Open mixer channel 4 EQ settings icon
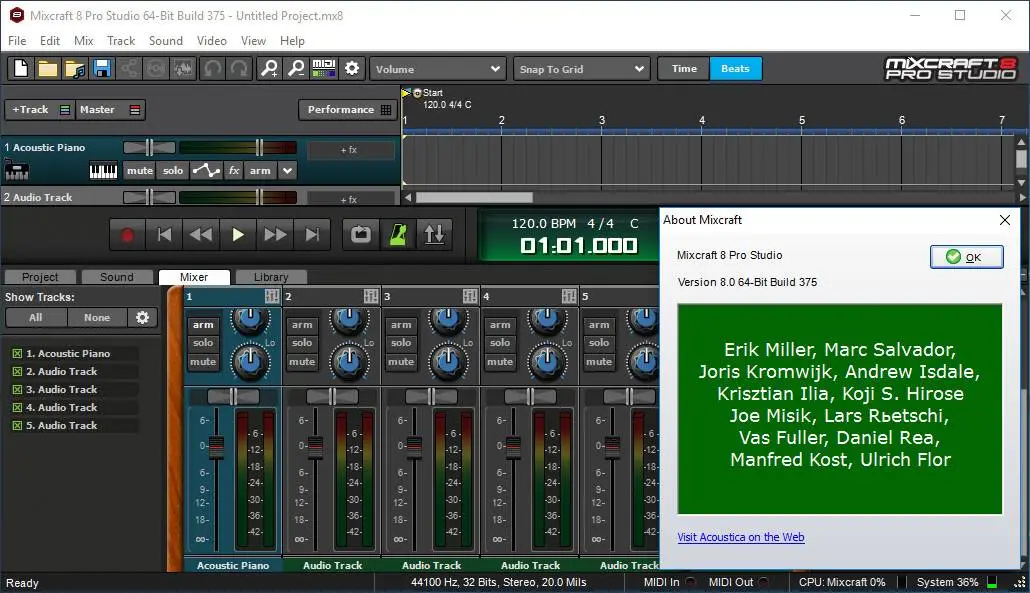 click(x=569, y=296)
